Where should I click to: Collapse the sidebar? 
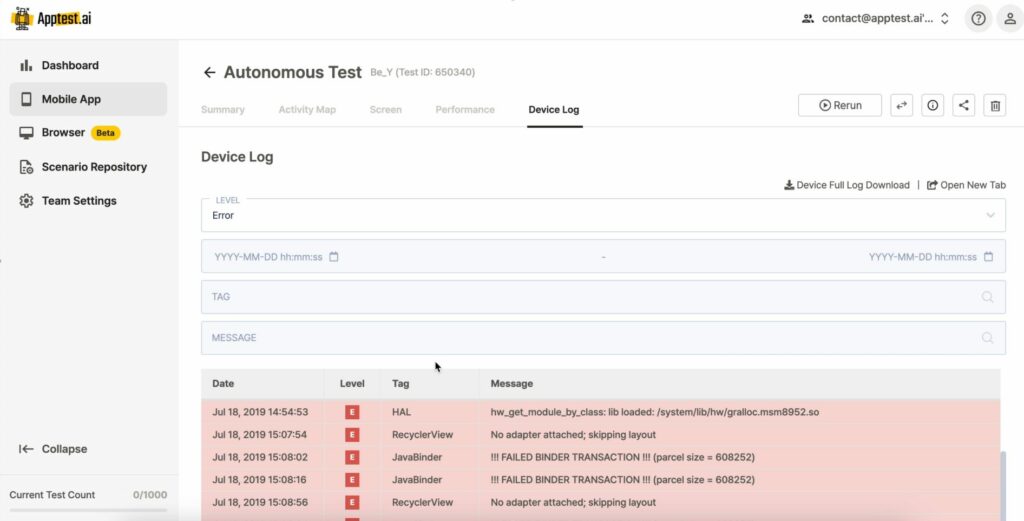pyautogui.click(x=53, y=449)
